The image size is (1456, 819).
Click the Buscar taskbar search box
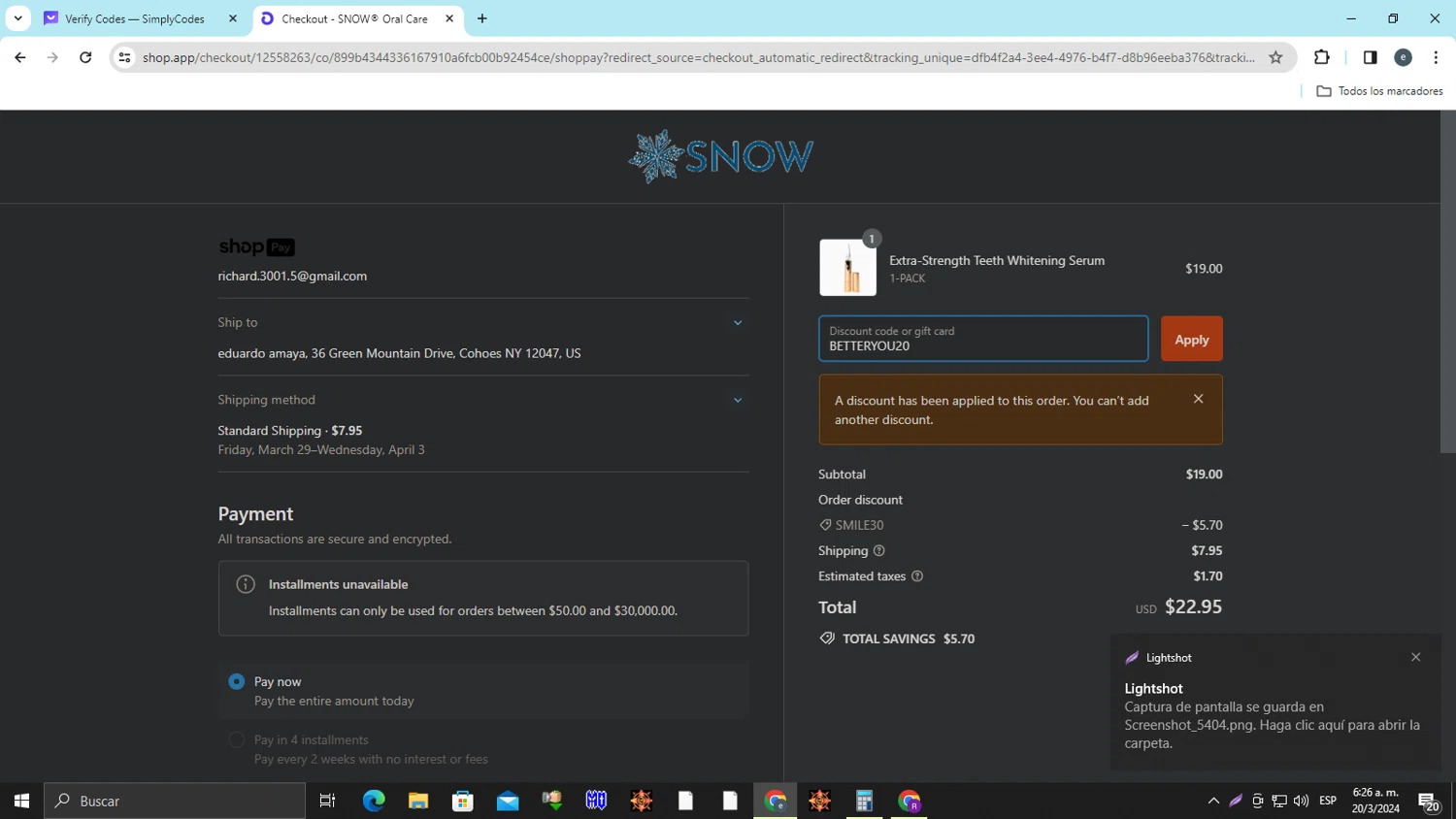pyautogui.click(x=175, y=801)
